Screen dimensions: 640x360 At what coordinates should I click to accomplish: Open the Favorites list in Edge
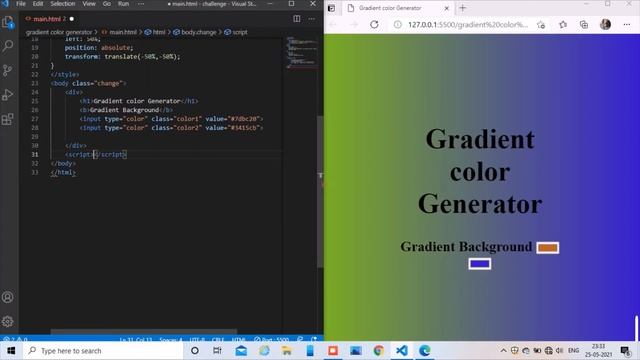coord(563,24)
